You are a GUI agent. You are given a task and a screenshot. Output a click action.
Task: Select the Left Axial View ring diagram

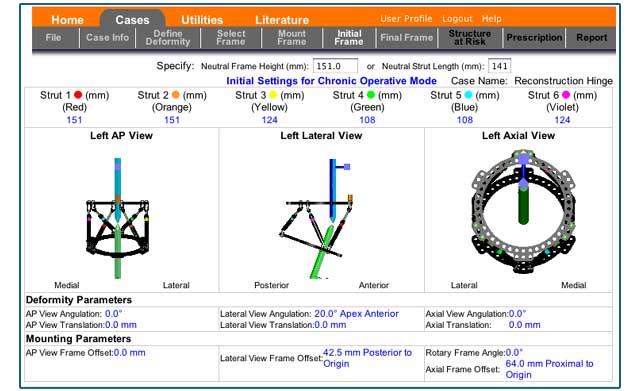pos(524,211)
